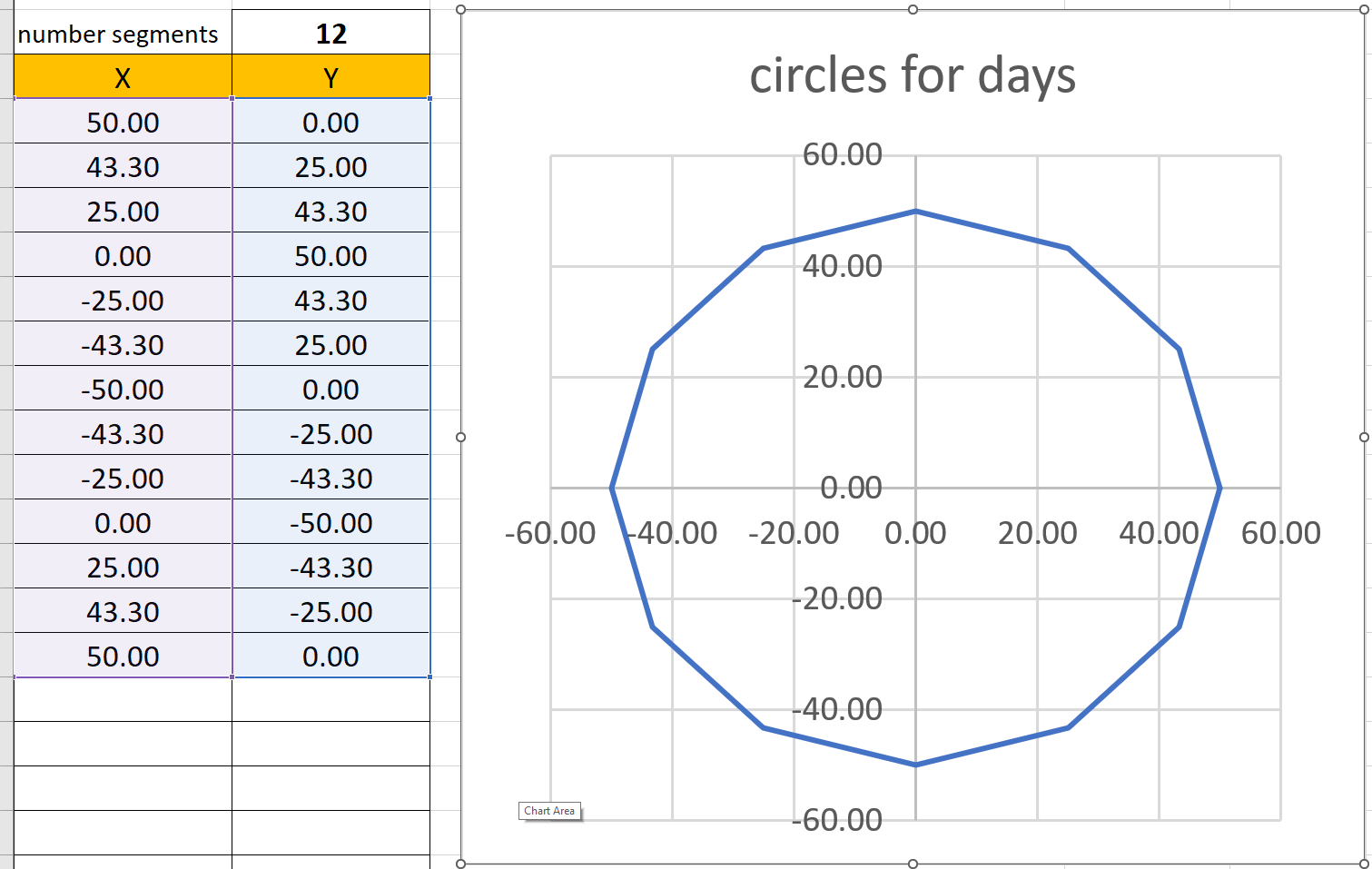
Task: Click the left-middle chart resize handle
Action: pos(461,437)
